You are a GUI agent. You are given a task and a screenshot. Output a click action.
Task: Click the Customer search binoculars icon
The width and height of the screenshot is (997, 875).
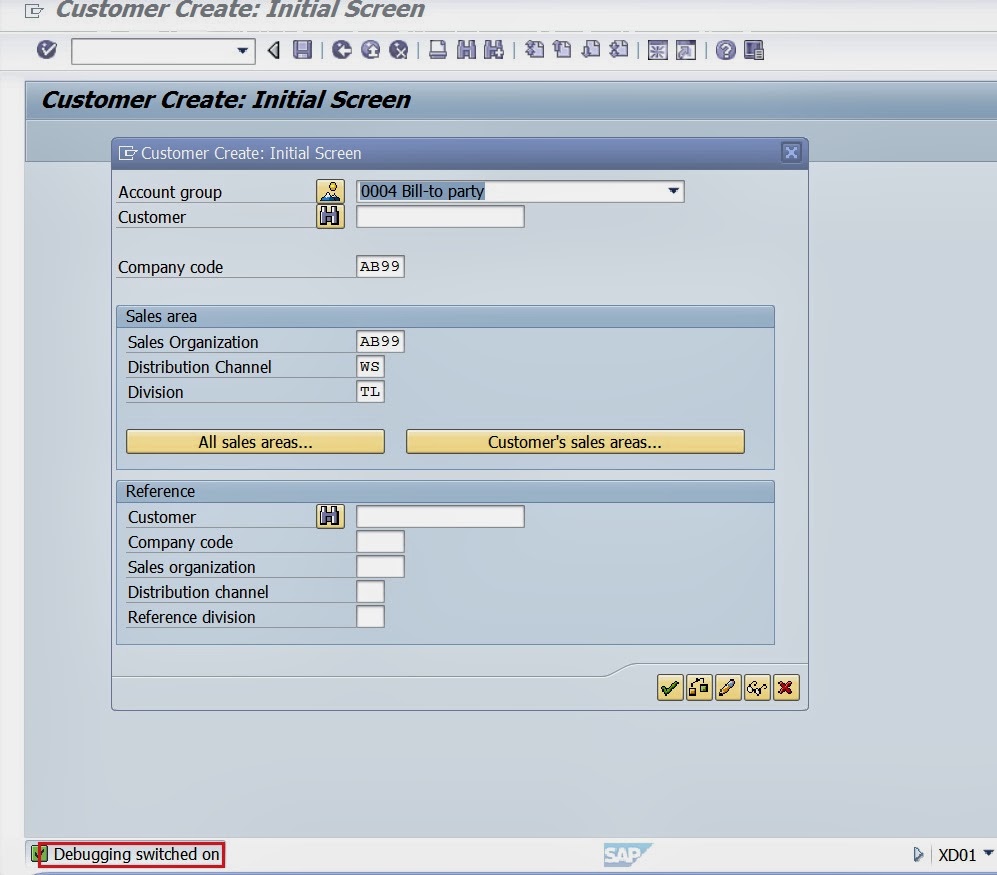pyautogui.click(x=331, y=216)
